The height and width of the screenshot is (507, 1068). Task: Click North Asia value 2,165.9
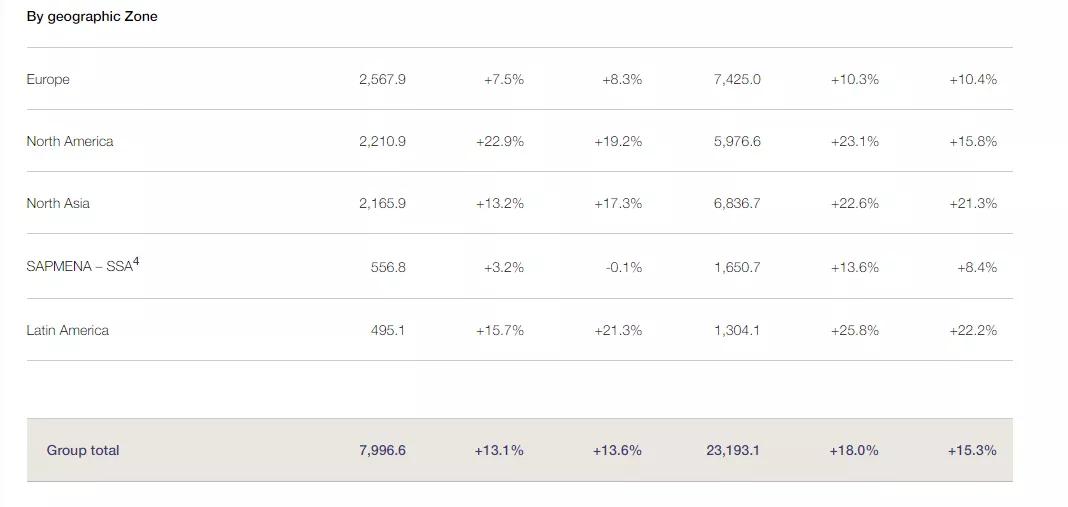coord(382,203)
